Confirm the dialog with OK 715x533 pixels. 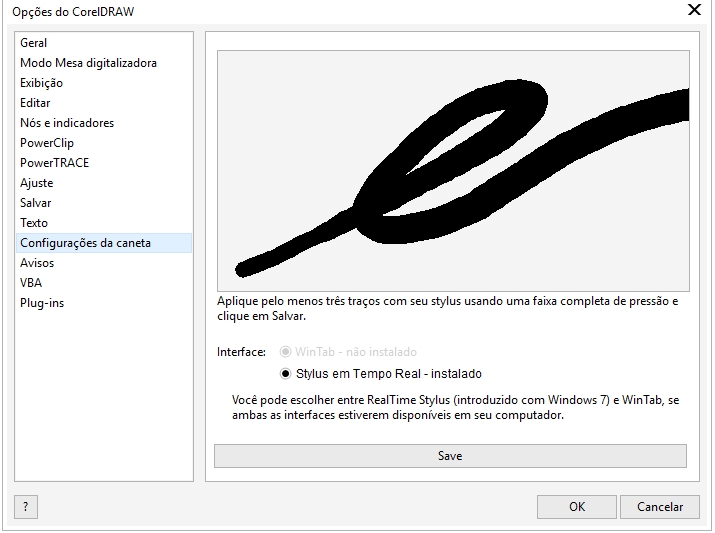point(577,507)
